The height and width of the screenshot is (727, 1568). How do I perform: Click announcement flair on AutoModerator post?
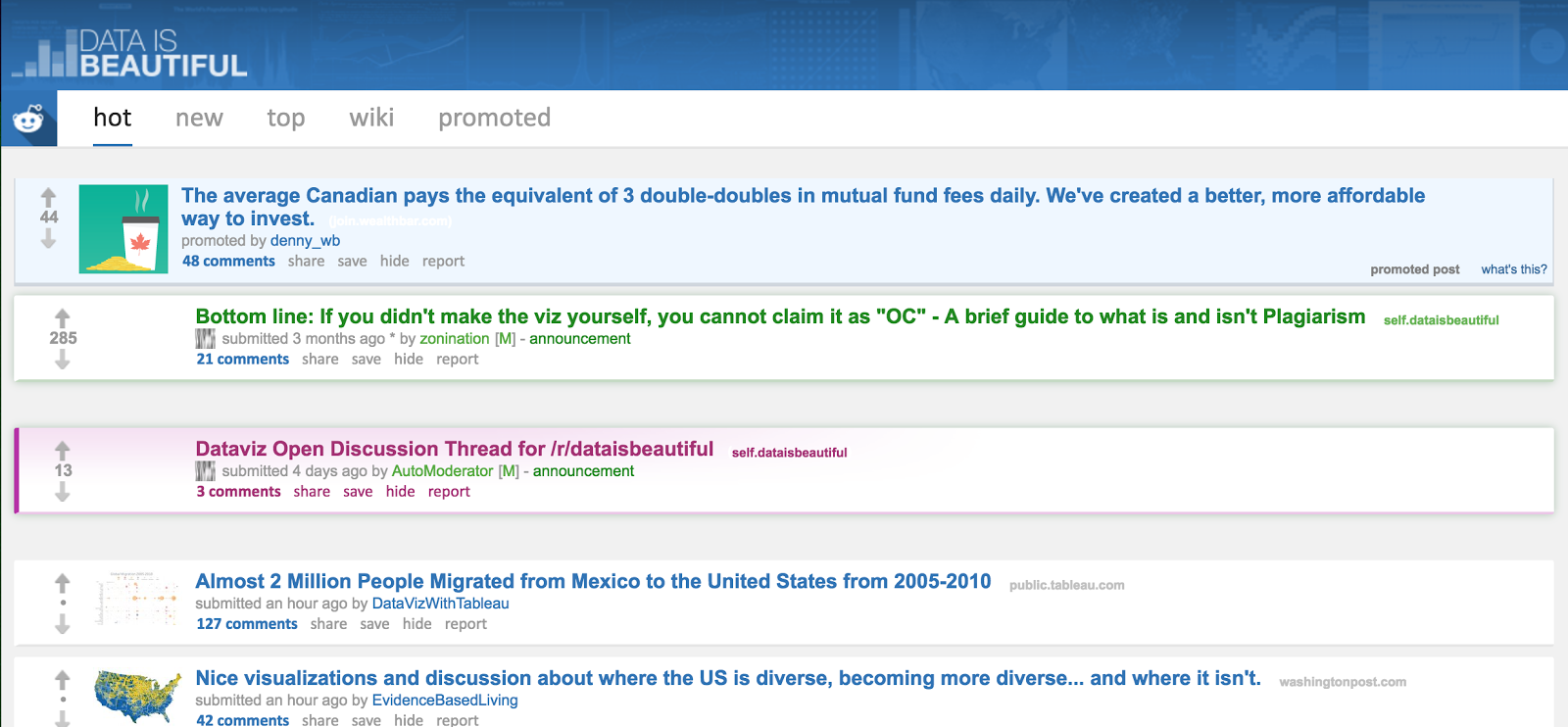coord(583,470)
